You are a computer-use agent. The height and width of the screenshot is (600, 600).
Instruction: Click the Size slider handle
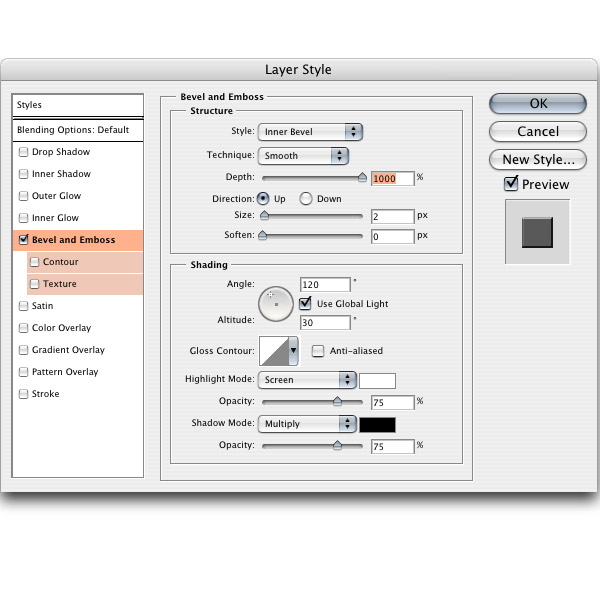(x=264, y=215)
